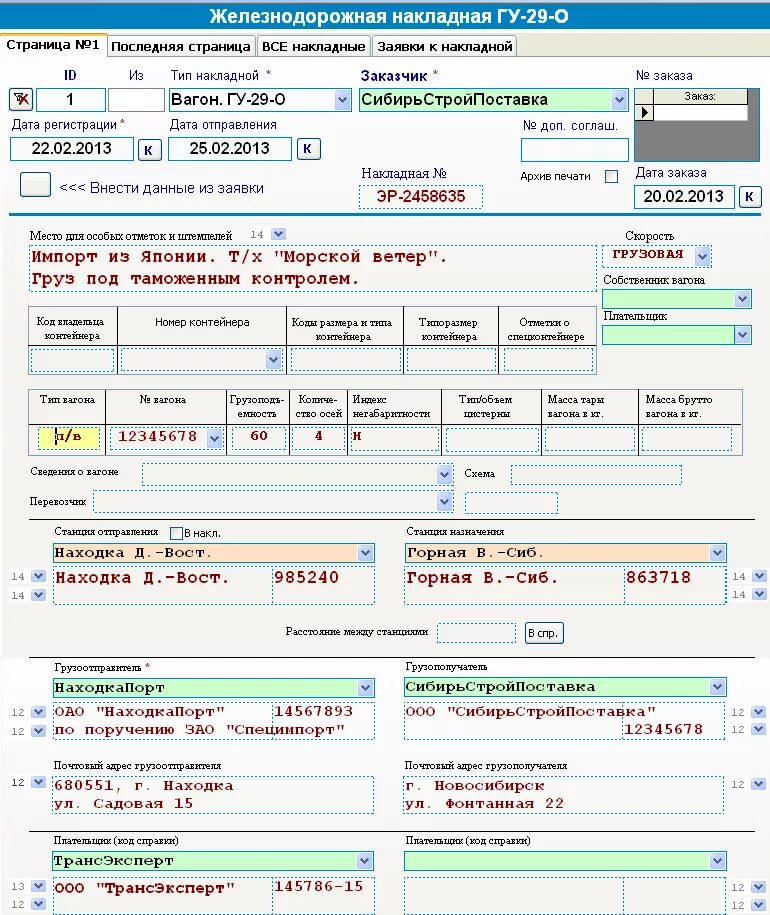Select Страница №1 tab
The image size is (770, 915).
tap(53, 45)
